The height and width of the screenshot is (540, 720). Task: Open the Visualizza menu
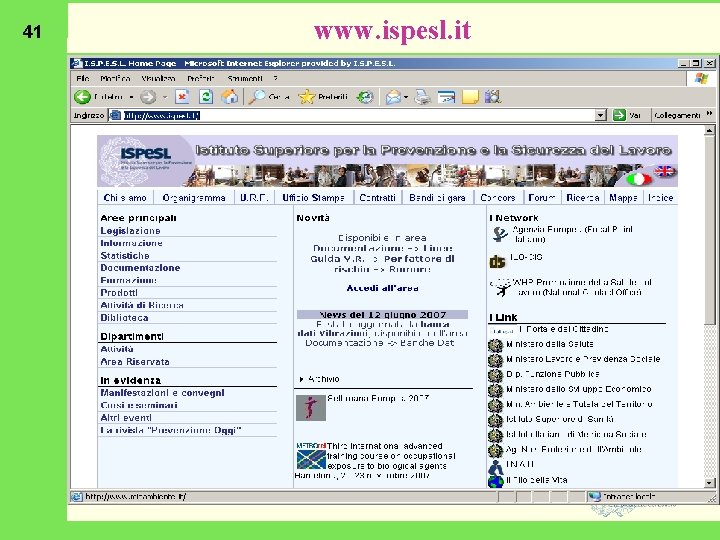(158, 79)
